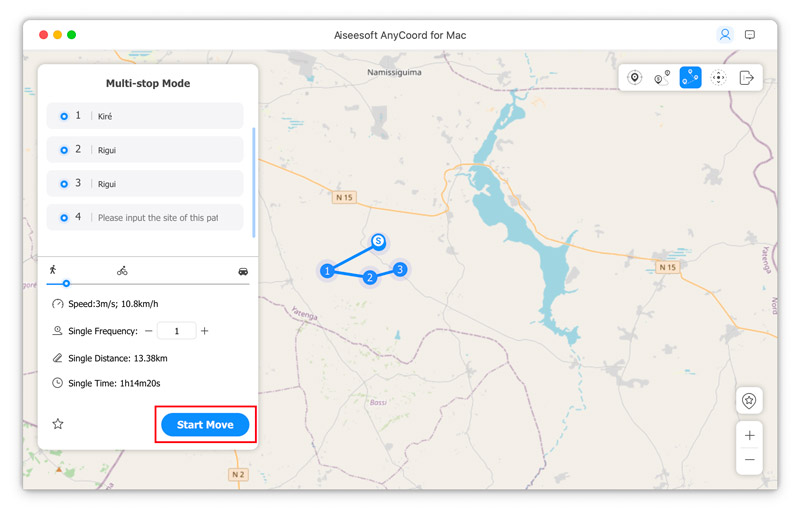800x515 pixels.
Task: Click the Single Frequency value field
Action: point(177,331)
